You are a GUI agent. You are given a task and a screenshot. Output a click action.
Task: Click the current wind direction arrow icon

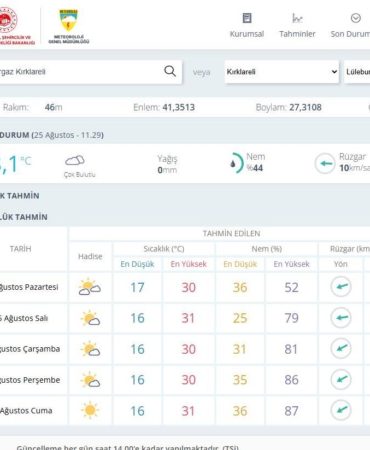[325, 163]
